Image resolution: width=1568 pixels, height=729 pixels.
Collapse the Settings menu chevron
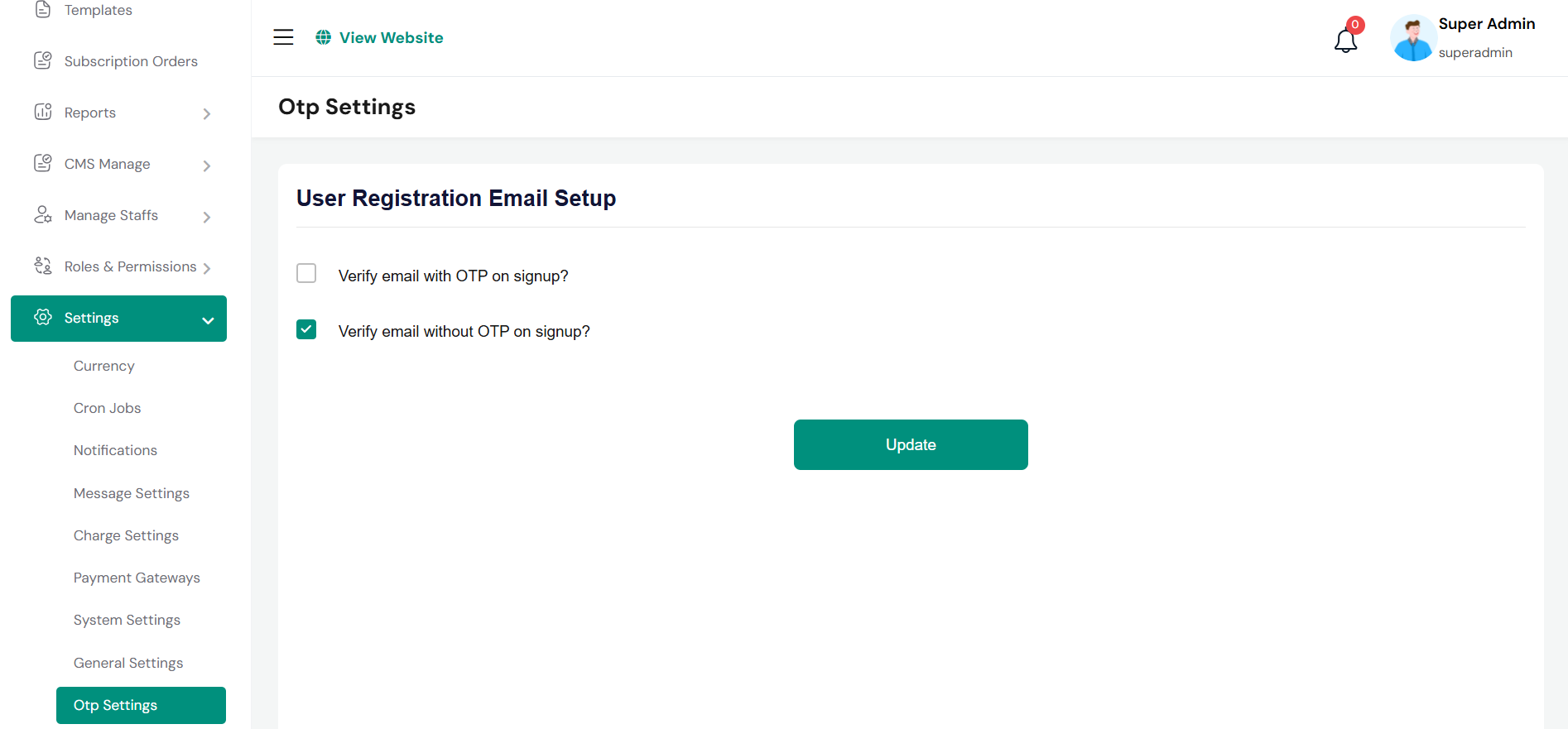[208, 320]
